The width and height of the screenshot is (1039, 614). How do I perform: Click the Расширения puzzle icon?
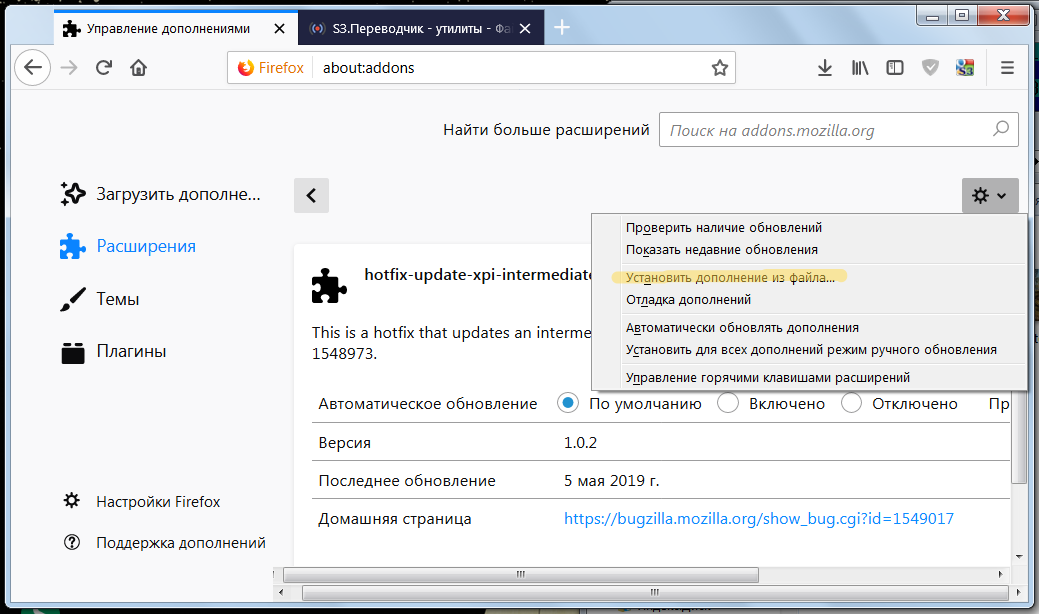tap(72, 246)
